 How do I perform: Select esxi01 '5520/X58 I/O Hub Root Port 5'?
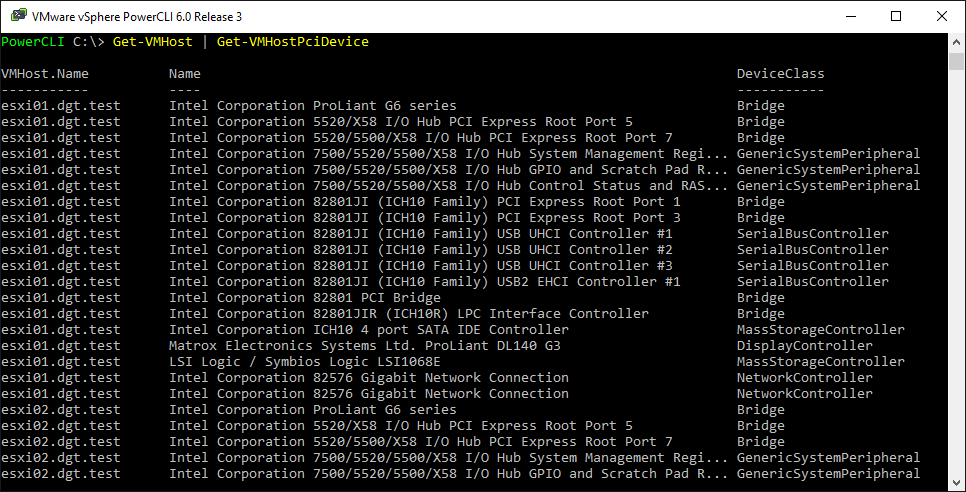point(401,122)
